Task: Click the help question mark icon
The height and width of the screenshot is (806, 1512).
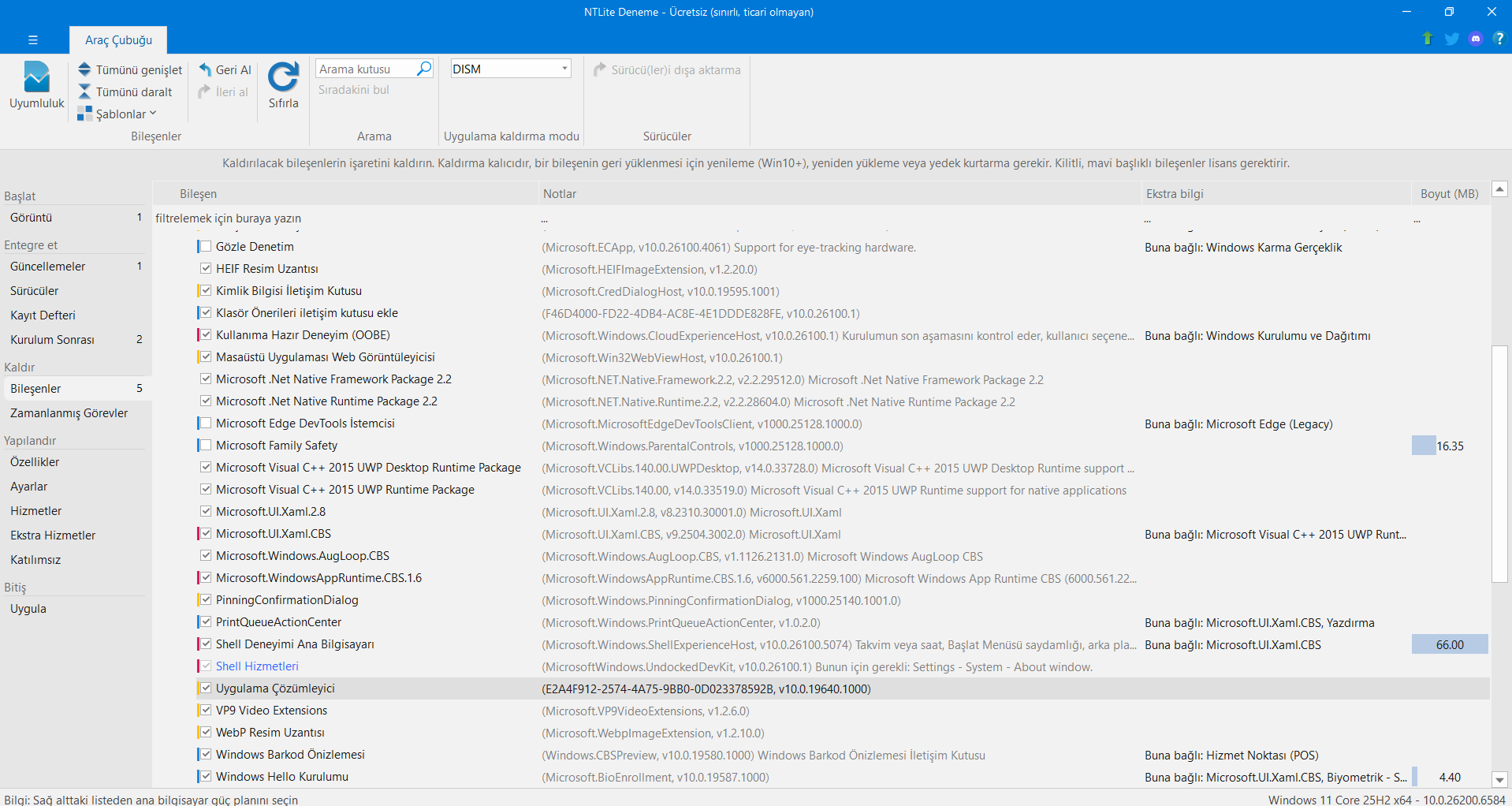Action: pyautogui.click(x=1499, y=39)
